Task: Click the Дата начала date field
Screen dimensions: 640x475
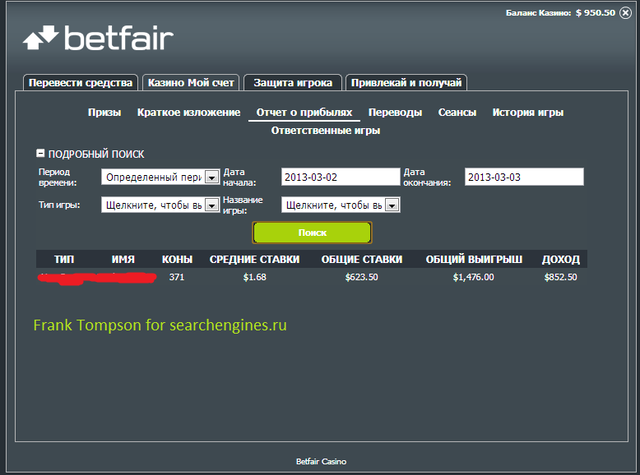Action: point(340,177)
